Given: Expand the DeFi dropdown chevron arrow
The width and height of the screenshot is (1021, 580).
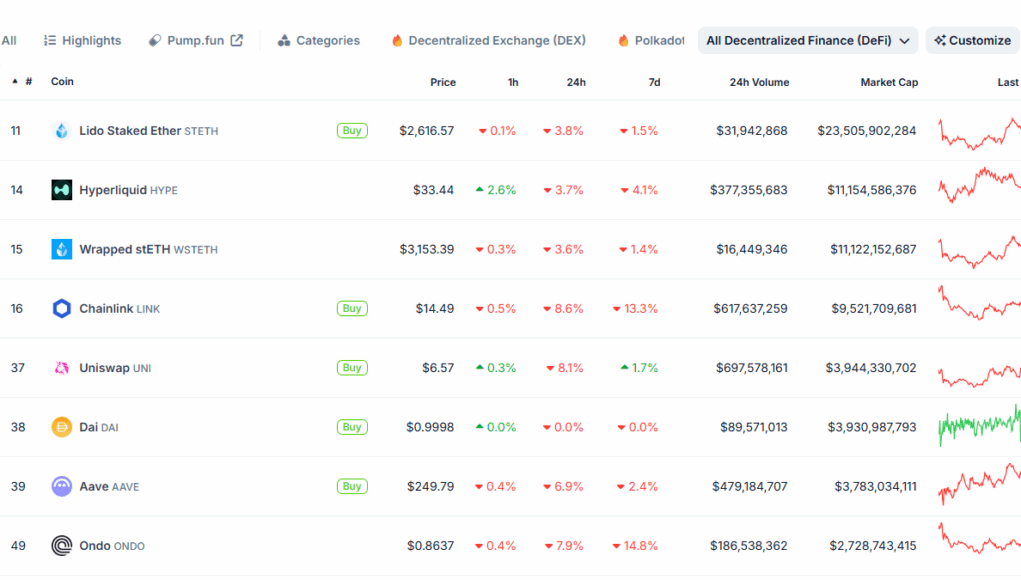Looking at the screenshot, I should click(904, 41).
